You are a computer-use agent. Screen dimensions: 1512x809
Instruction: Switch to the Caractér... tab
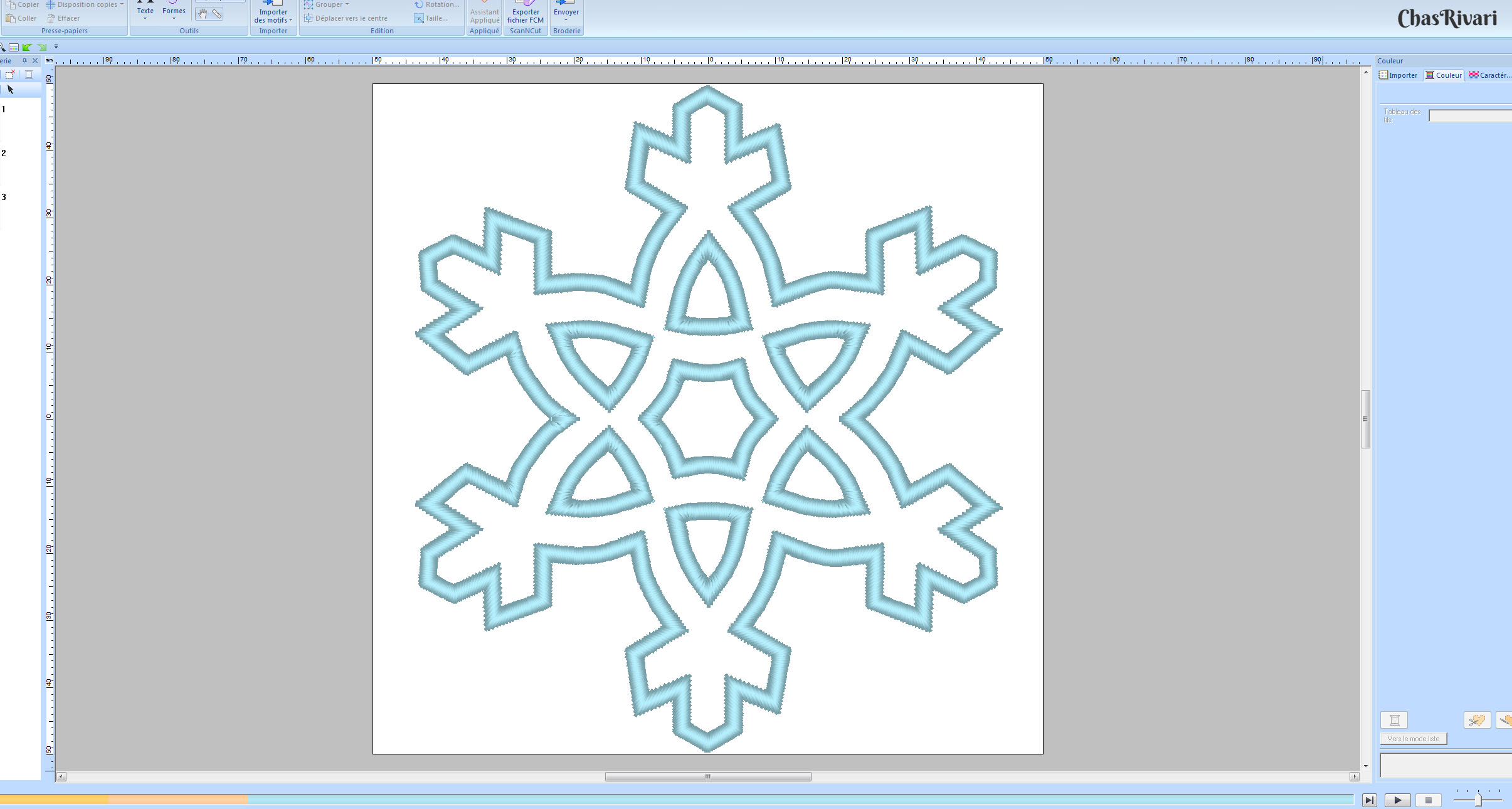point(1489,75)
